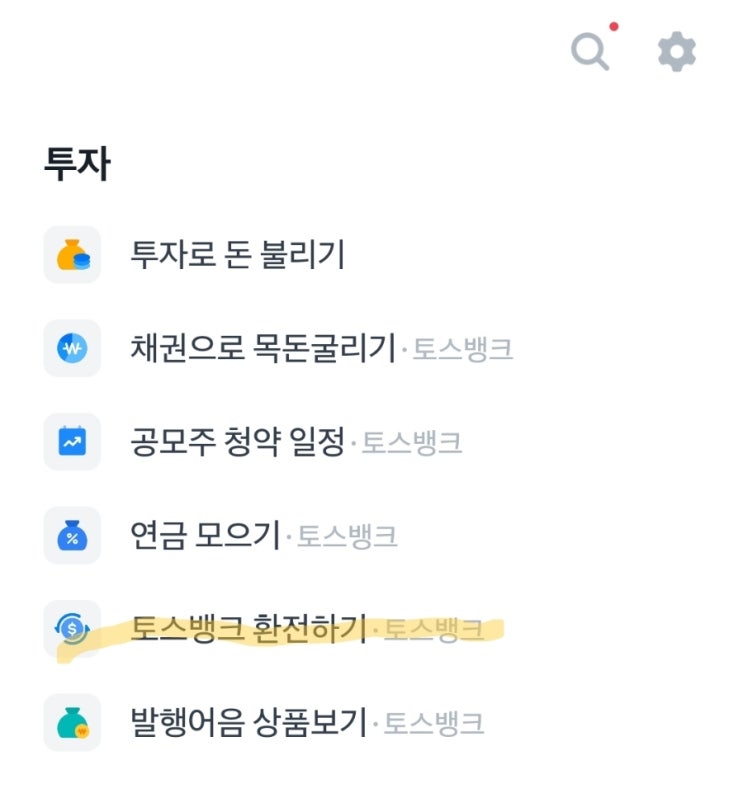743x803 pixels.
Task: Open 발행어음 상품보기 item
Action: tap(249, 722)
